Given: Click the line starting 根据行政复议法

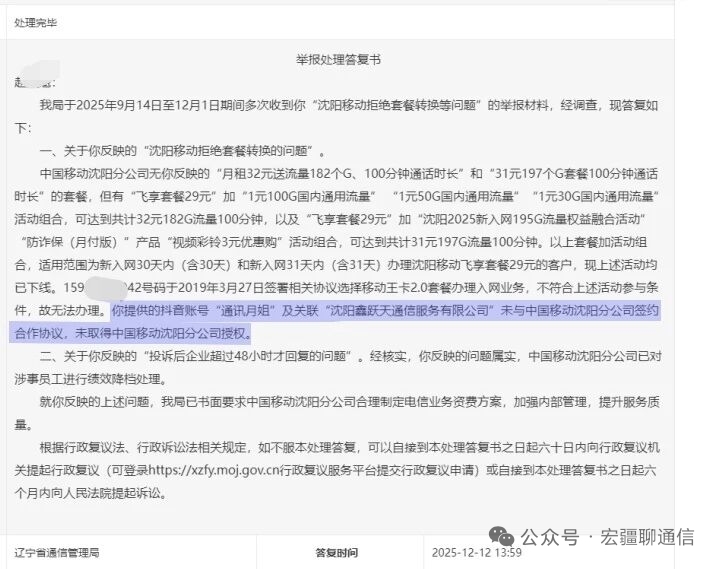Looking at the screenshot, I should 349,447.
